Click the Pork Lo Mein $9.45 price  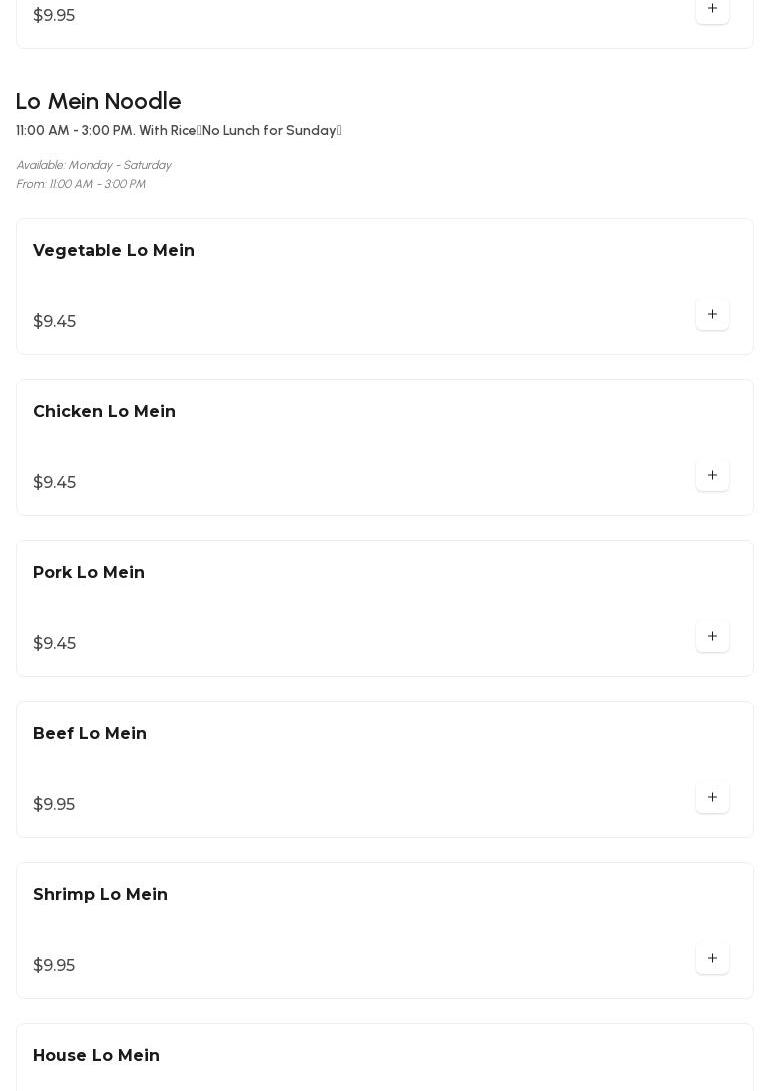(x=54, y=644)
